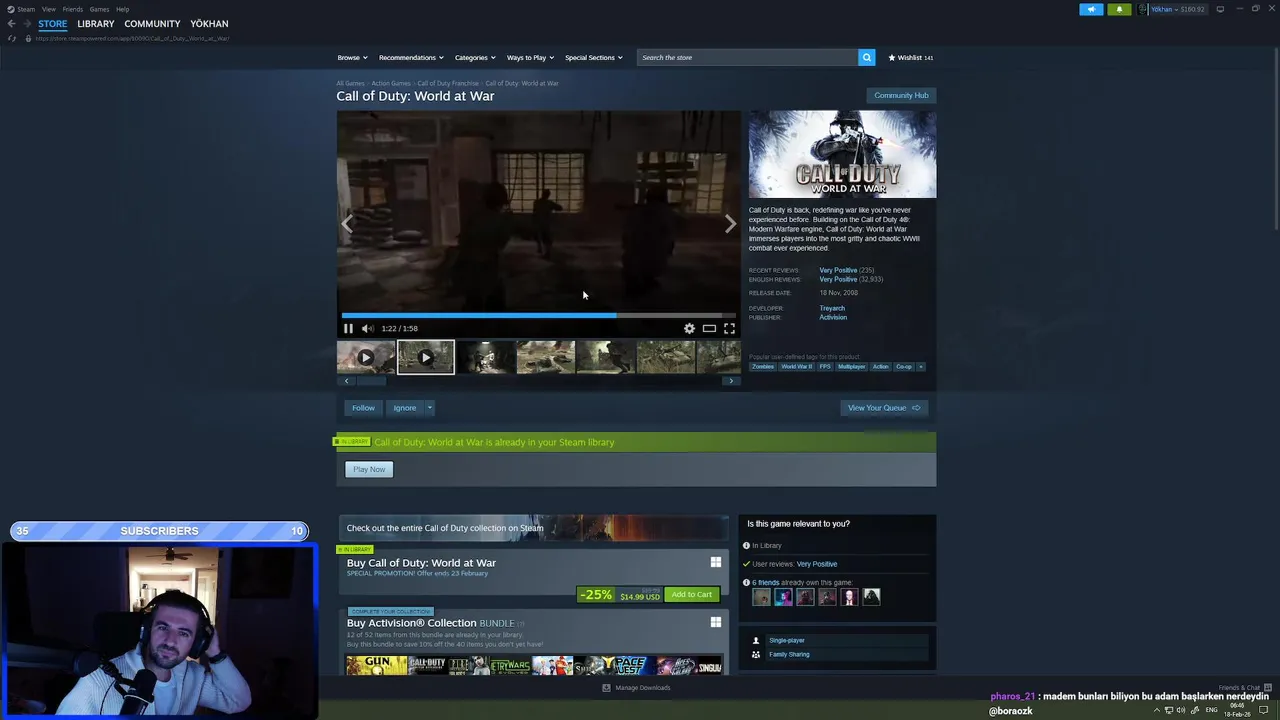Open Yokhan profile avatar in title bar
The width and height of the screenshot is (1280, 720).
pyautogui.click(x=1143, y=9)
